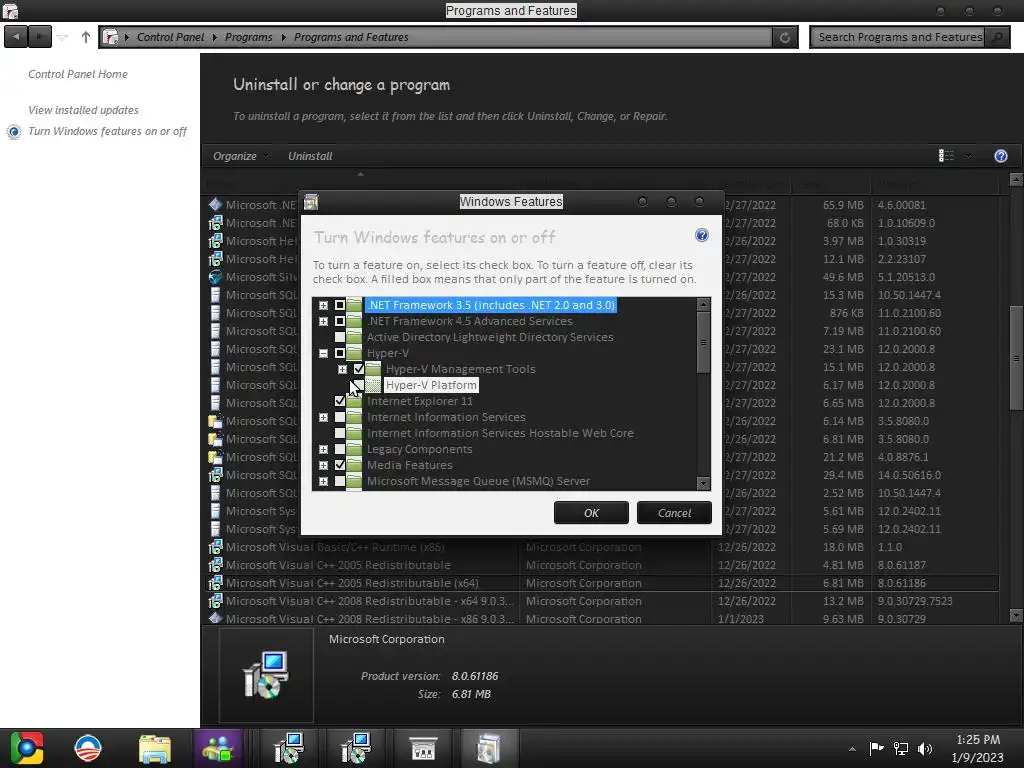Open the Obama-logo taskbar app

(x=88, y=748)
